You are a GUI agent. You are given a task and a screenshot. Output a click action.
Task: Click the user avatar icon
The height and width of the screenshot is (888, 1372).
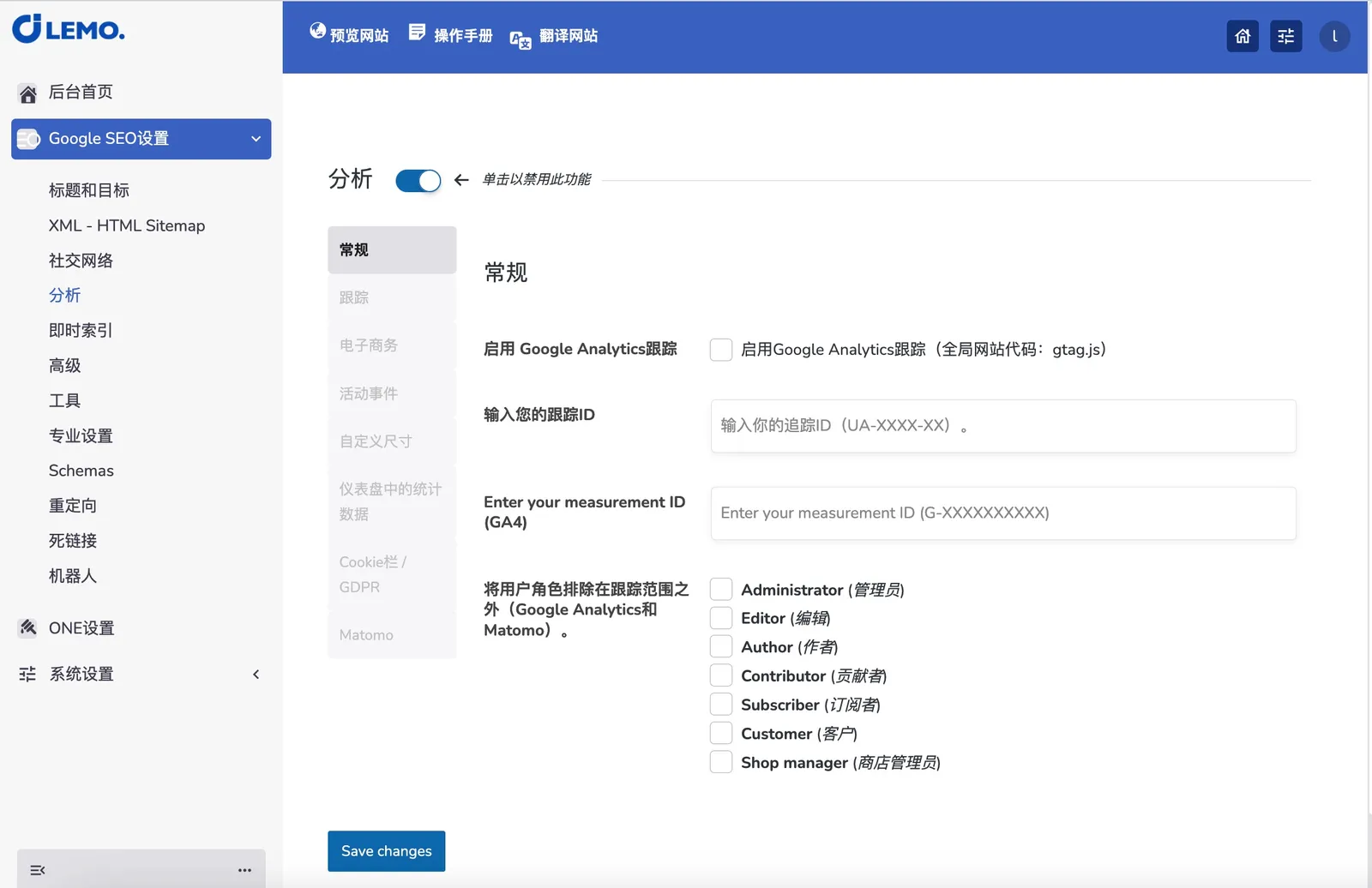1334,36
